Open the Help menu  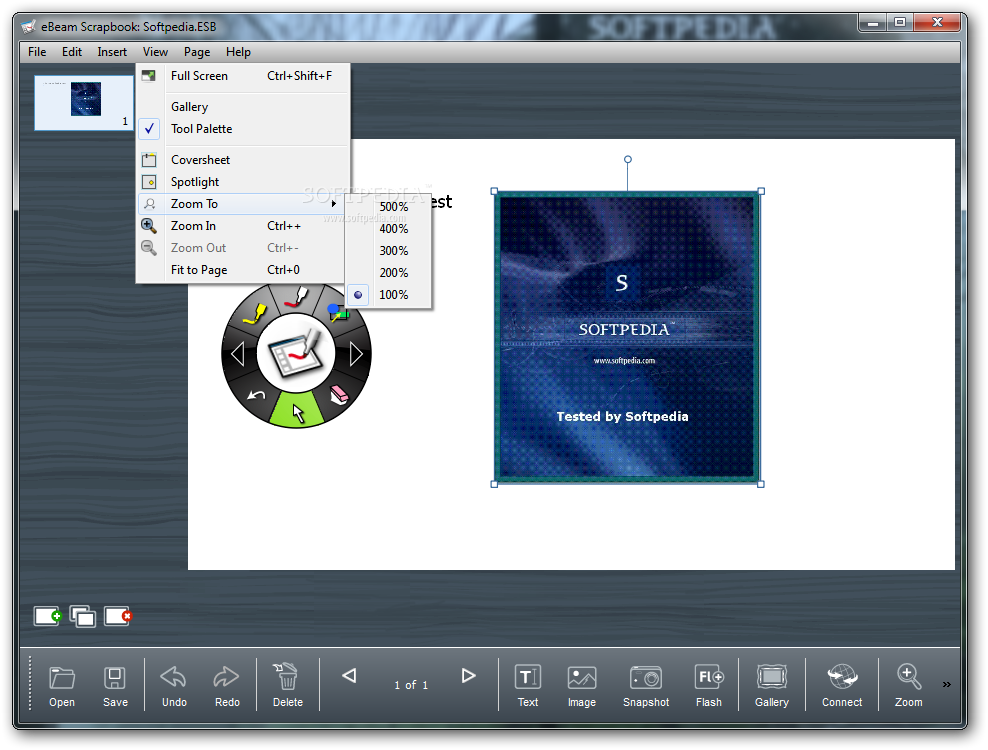pyautogui.click(x=238, y=52)
